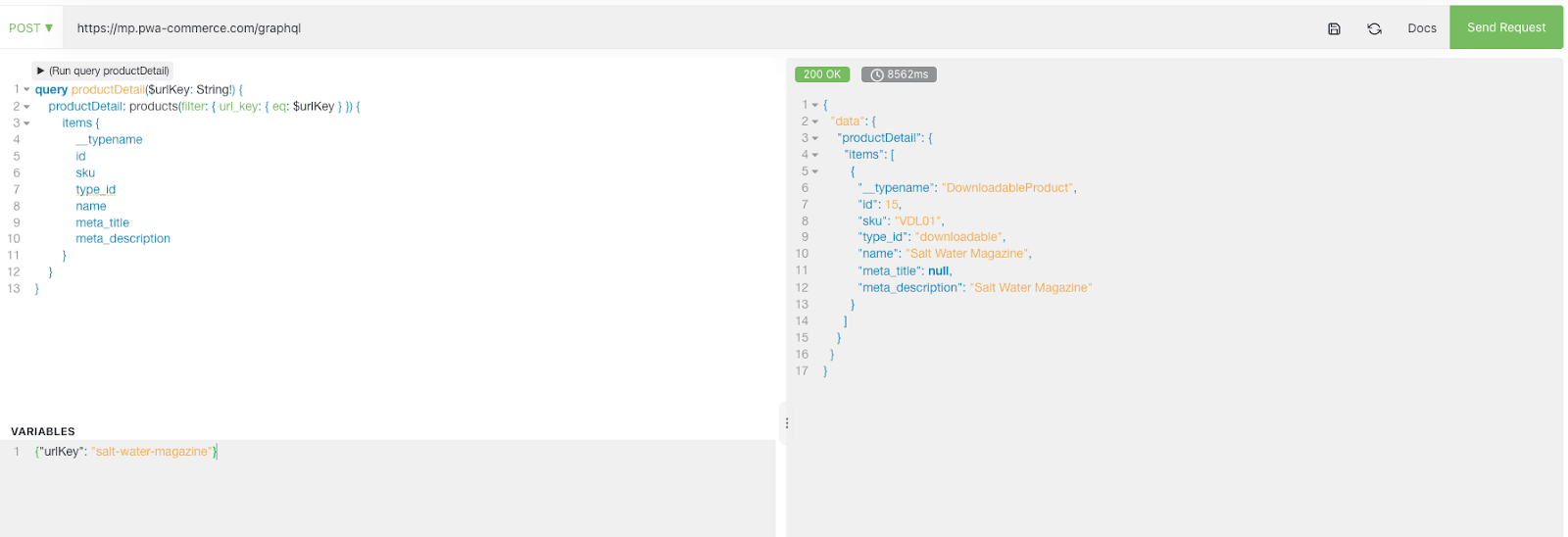Click the 8562ms response time badge
Image resolution: width=1568 pixels, height=537 pixels.
pos(899,74)
